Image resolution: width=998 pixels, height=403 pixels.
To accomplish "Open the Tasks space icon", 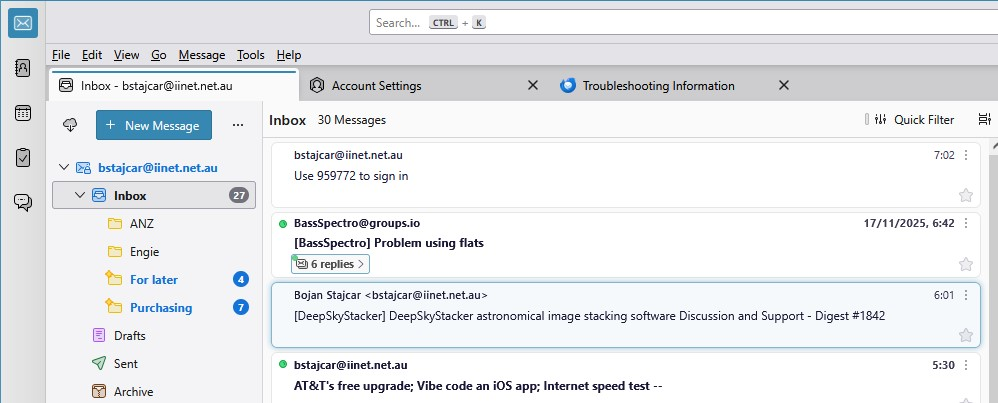I will (22, 158).
